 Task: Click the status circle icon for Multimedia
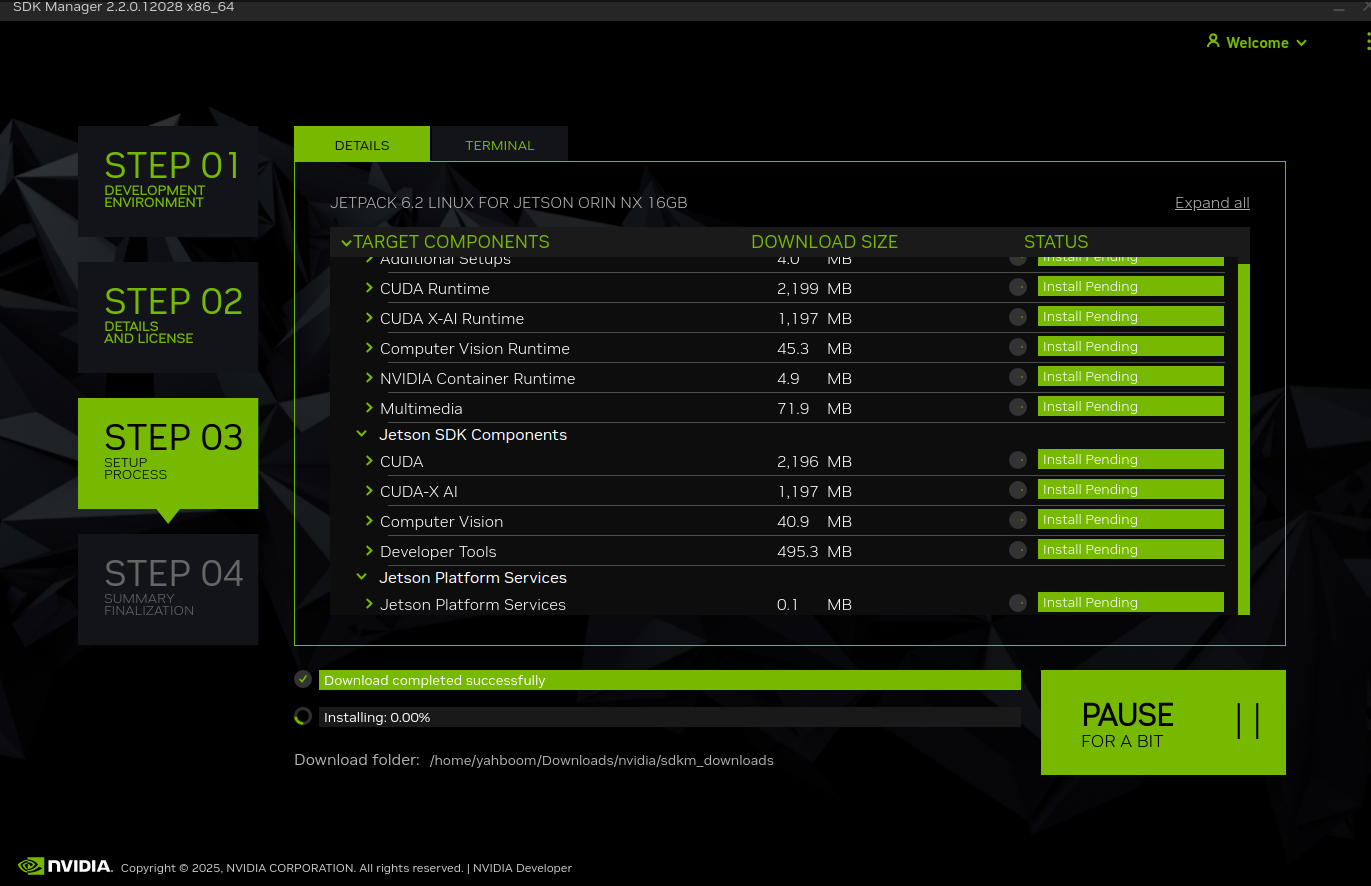click(1018, 407)
